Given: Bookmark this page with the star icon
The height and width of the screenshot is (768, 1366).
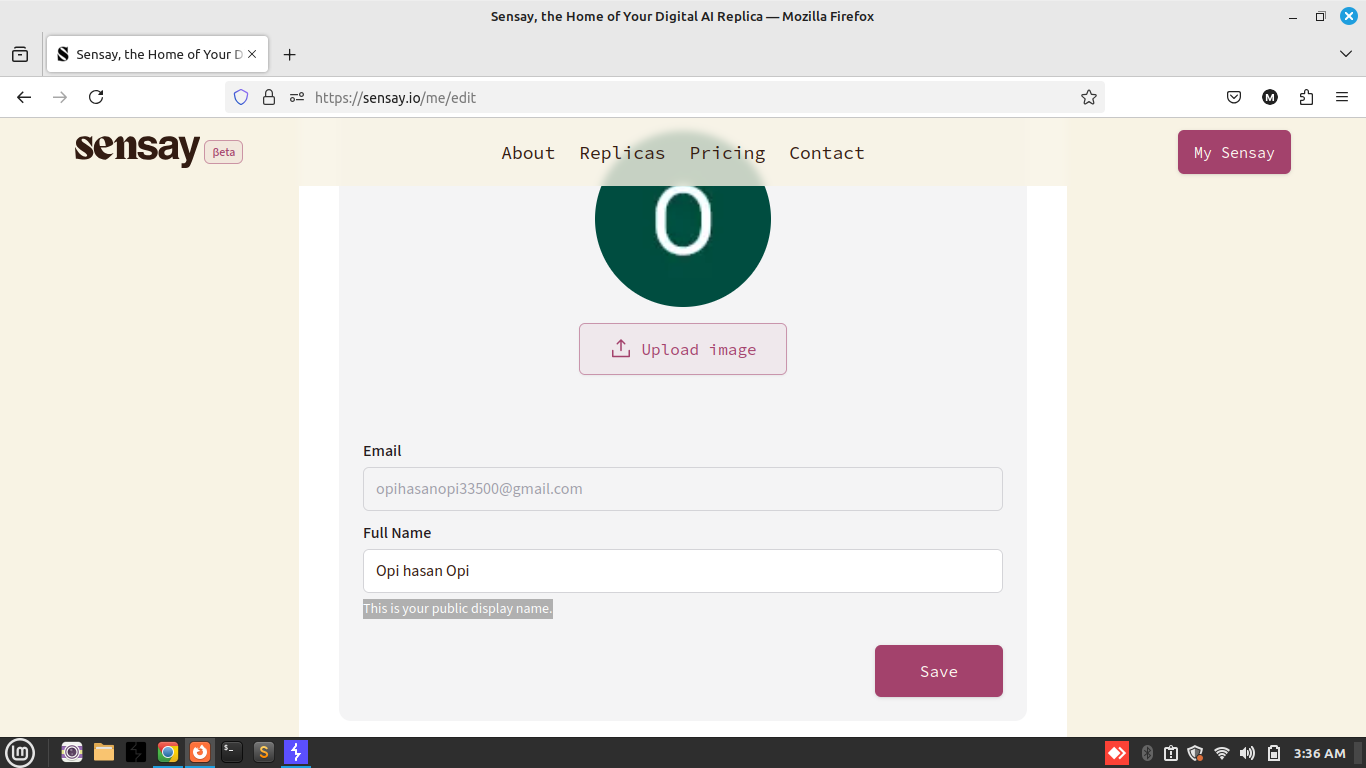Looking at the screenshot, I should pyautogui.click(x=1089, y=97).
